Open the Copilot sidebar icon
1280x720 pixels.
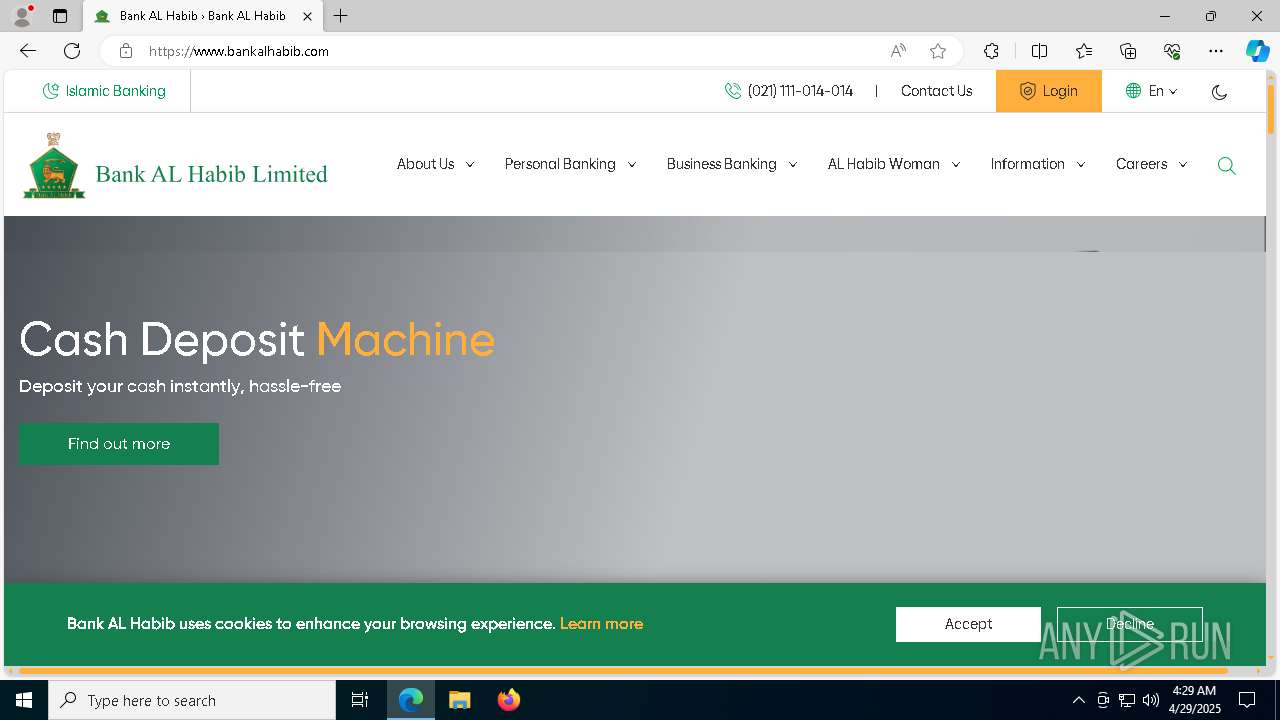click(x=1257, y=51)
